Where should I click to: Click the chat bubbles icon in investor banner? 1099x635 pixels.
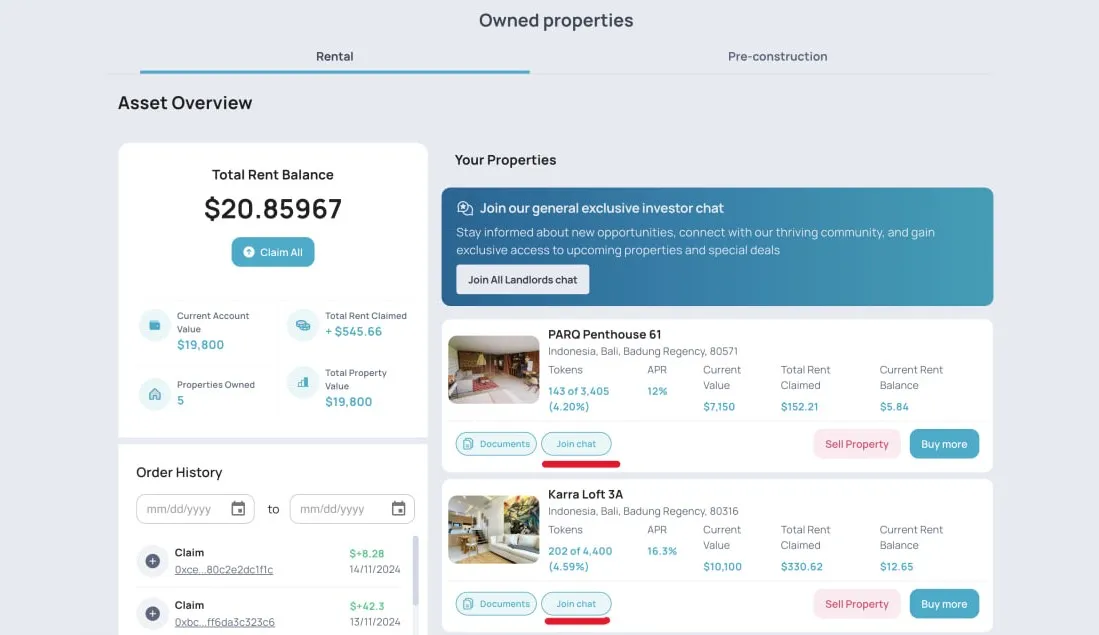click(x=465, y=208)
